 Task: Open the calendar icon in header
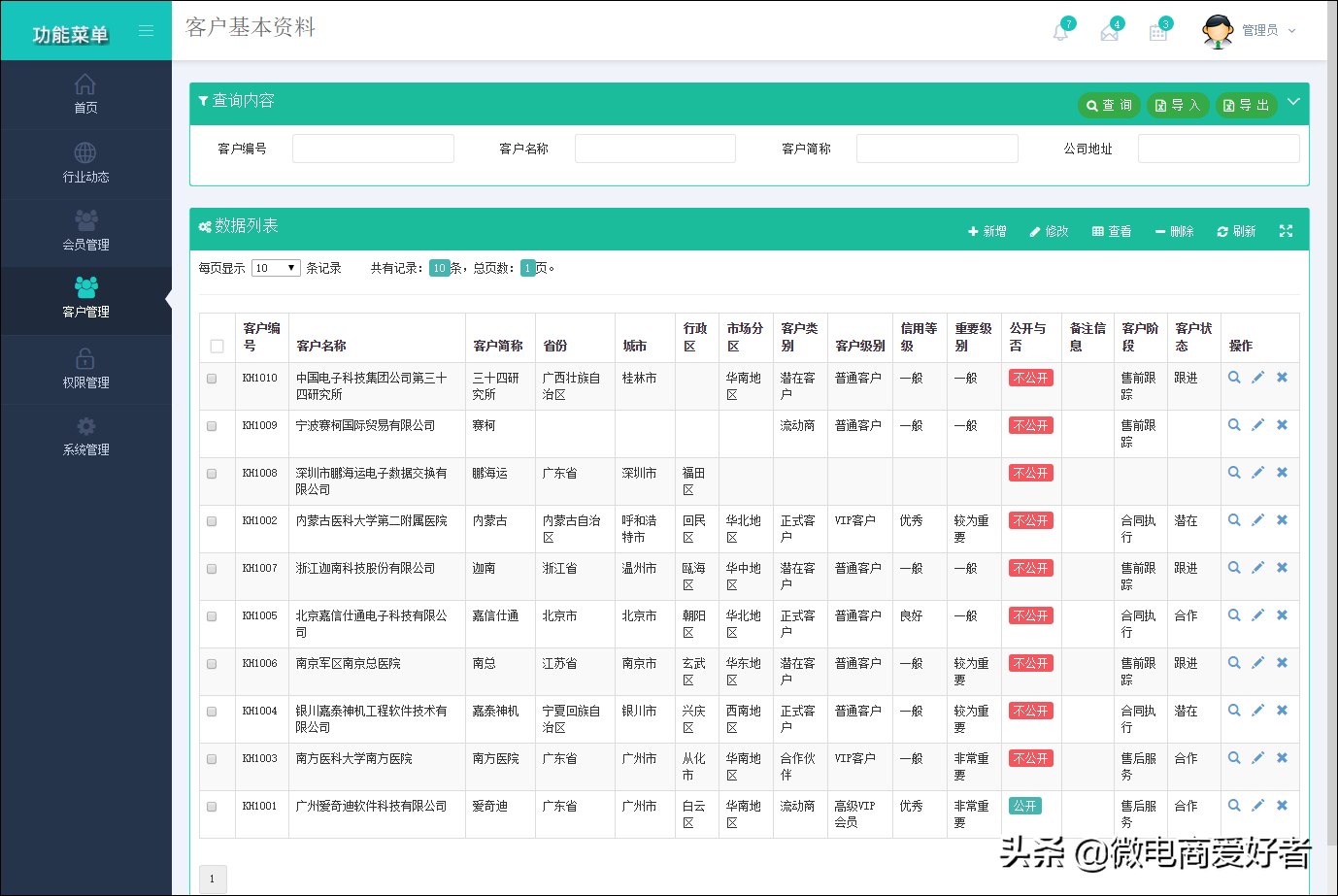point(1158,32)
